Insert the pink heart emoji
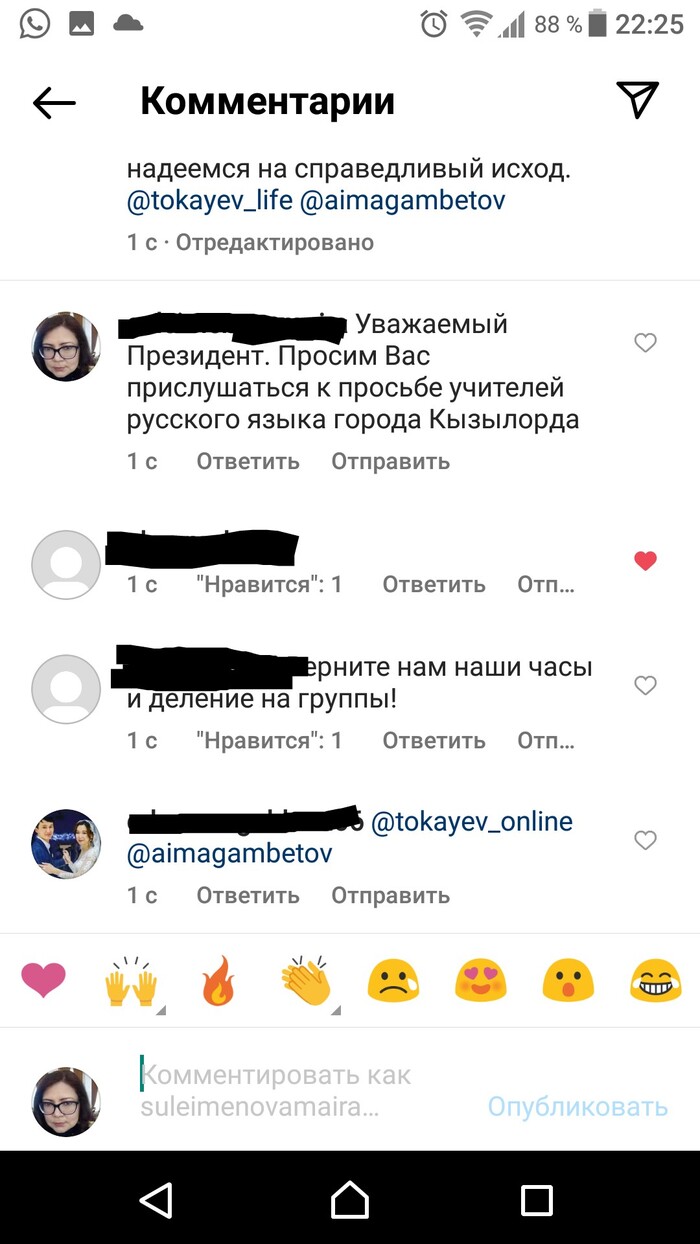The height and width of the screenshot is (1244, 700). pos(43,981)
